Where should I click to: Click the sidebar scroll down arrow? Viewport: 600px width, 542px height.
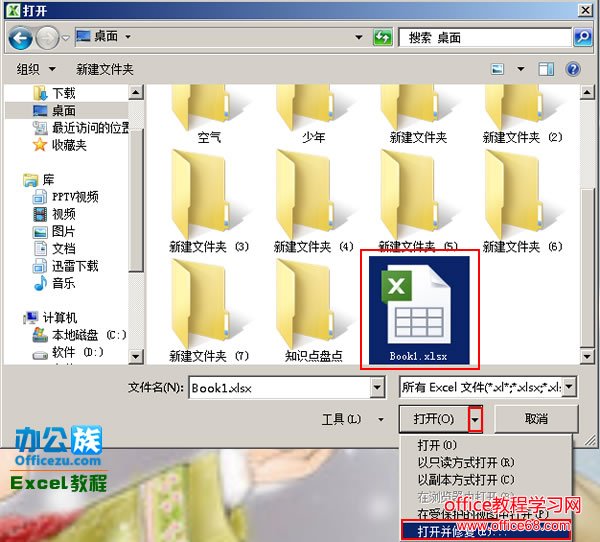135,356
